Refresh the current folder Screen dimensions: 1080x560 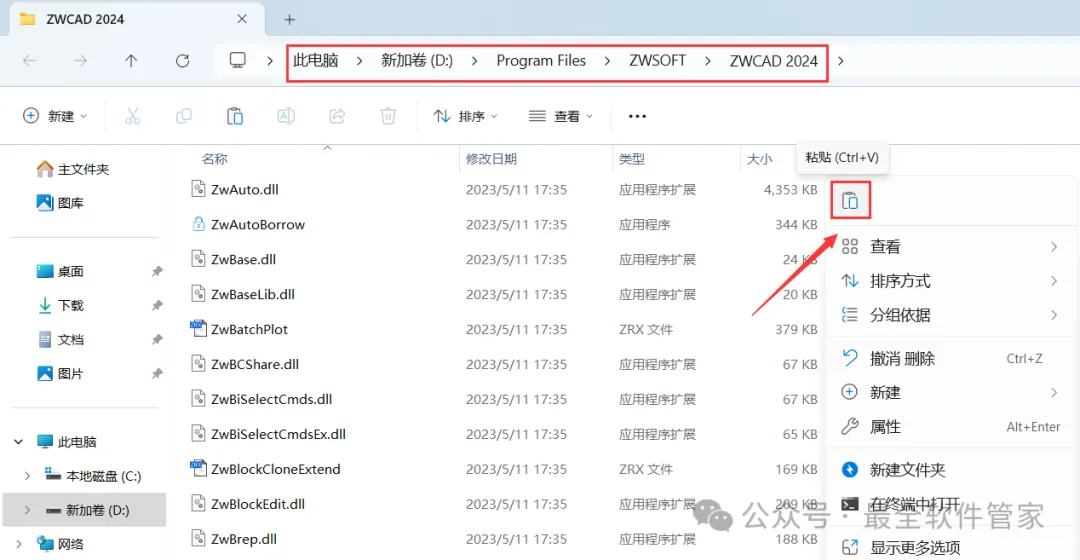[183, 61]
